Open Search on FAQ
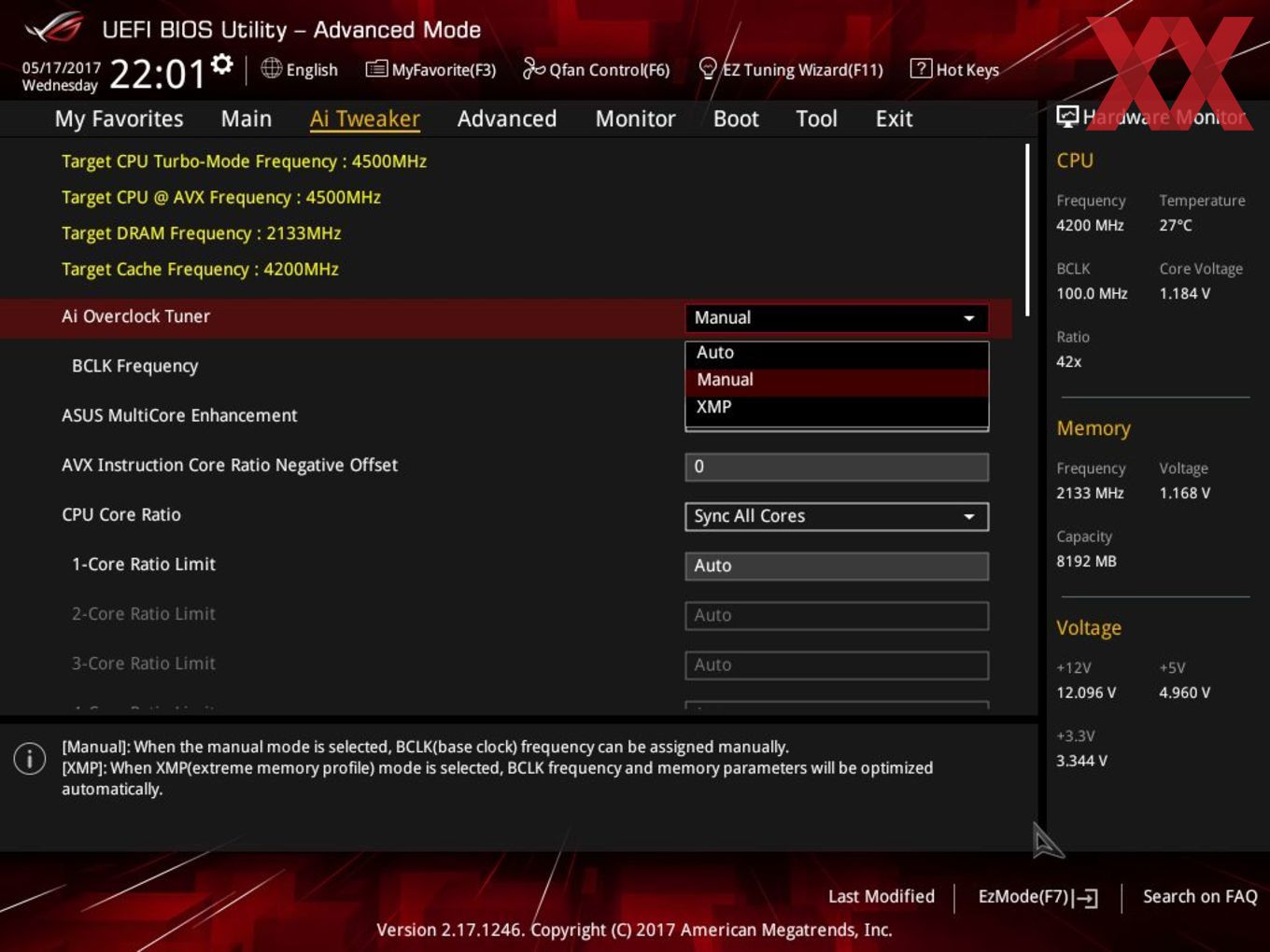Viewport: 1270px width, 952px height. coord(1200,896)
